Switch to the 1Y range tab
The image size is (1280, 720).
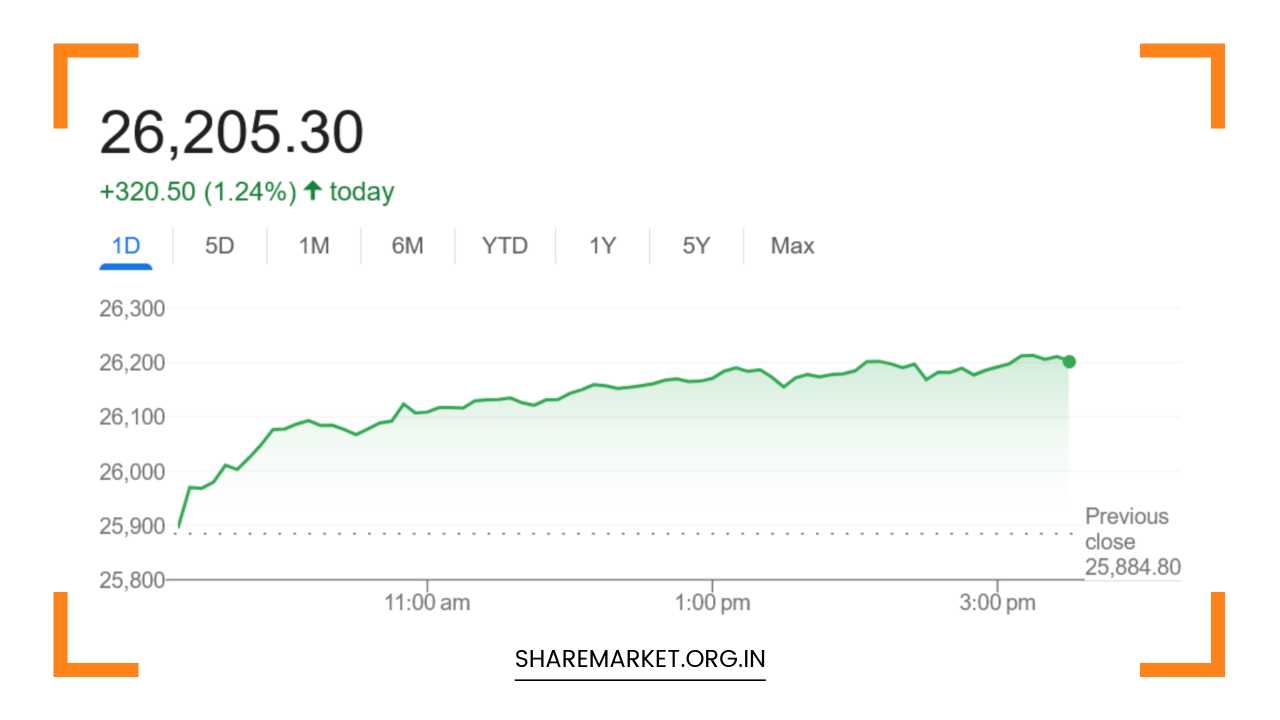[x=602, y=246]
